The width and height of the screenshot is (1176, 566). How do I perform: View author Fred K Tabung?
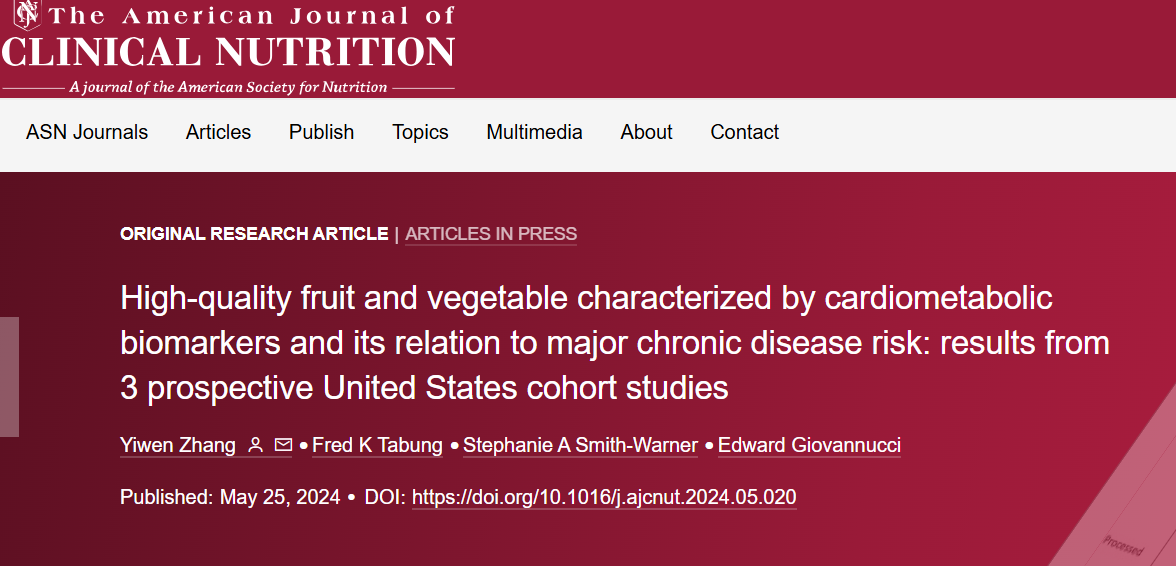(x=377, y=445)
